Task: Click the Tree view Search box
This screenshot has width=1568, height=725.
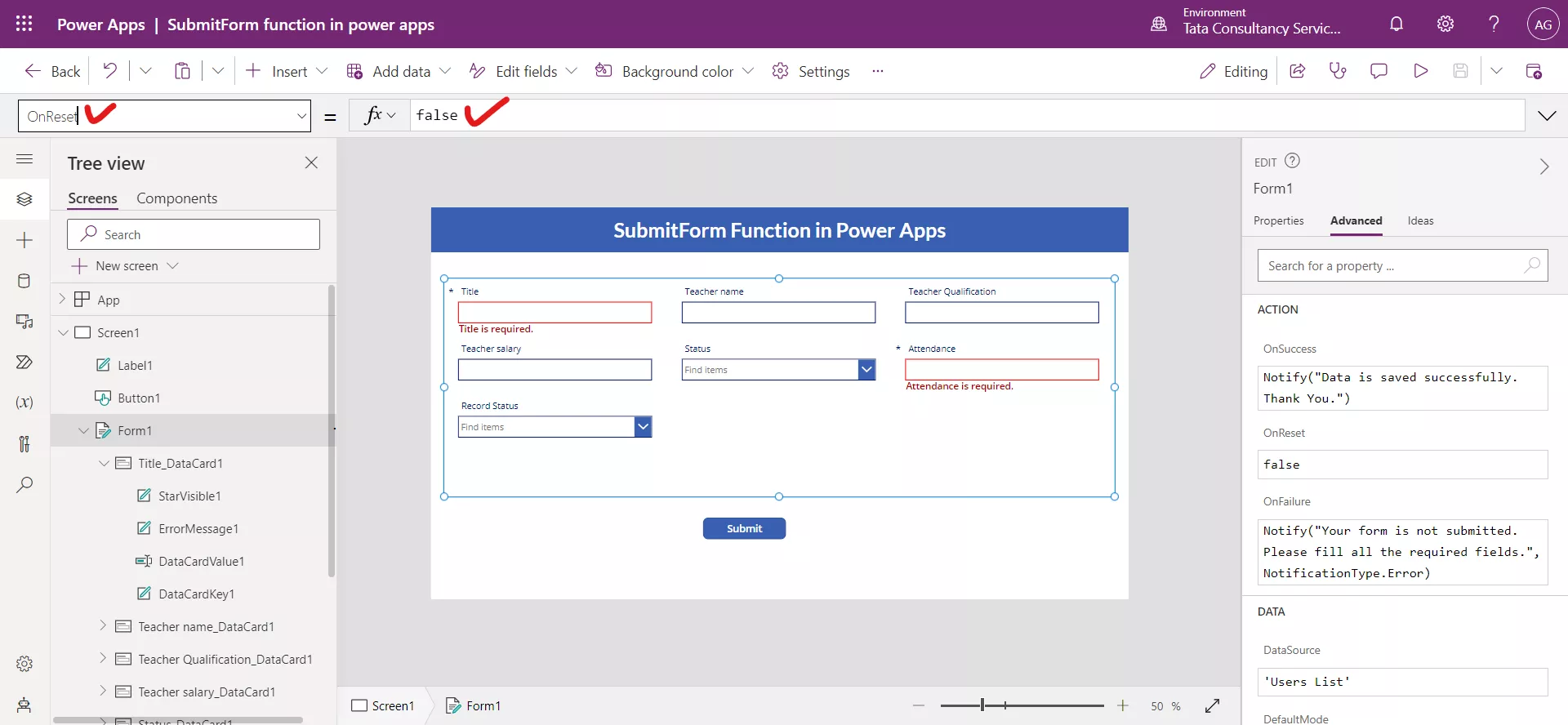Action: [194, 234]
